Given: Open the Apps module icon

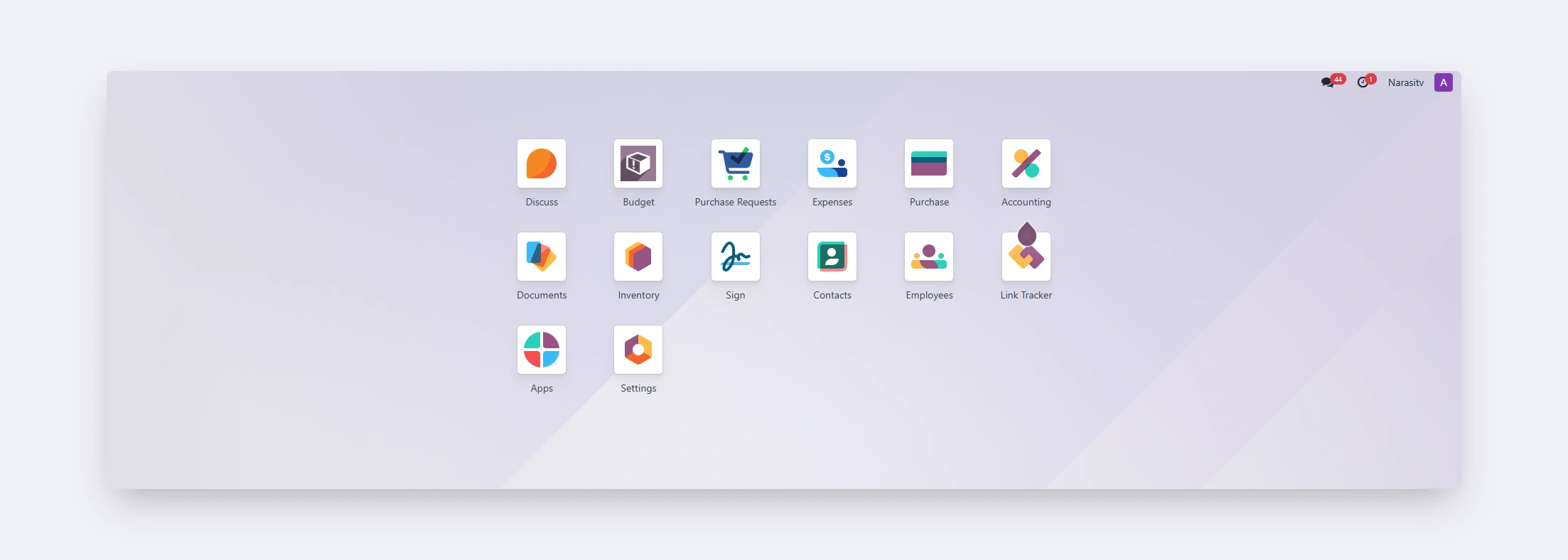Looking at the screenshot, I should pyautogui.click(x=541, y=350).
